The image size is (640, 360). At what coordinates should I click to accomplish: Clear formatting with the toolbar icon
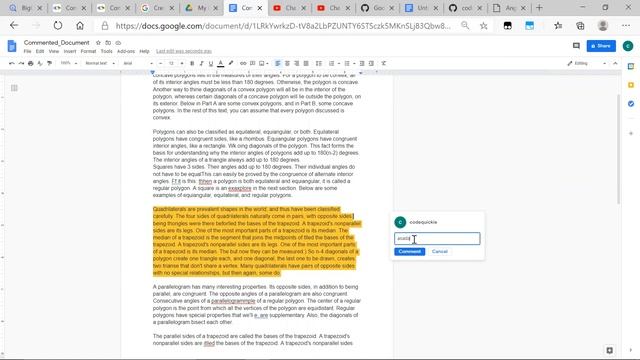point(384,63)
